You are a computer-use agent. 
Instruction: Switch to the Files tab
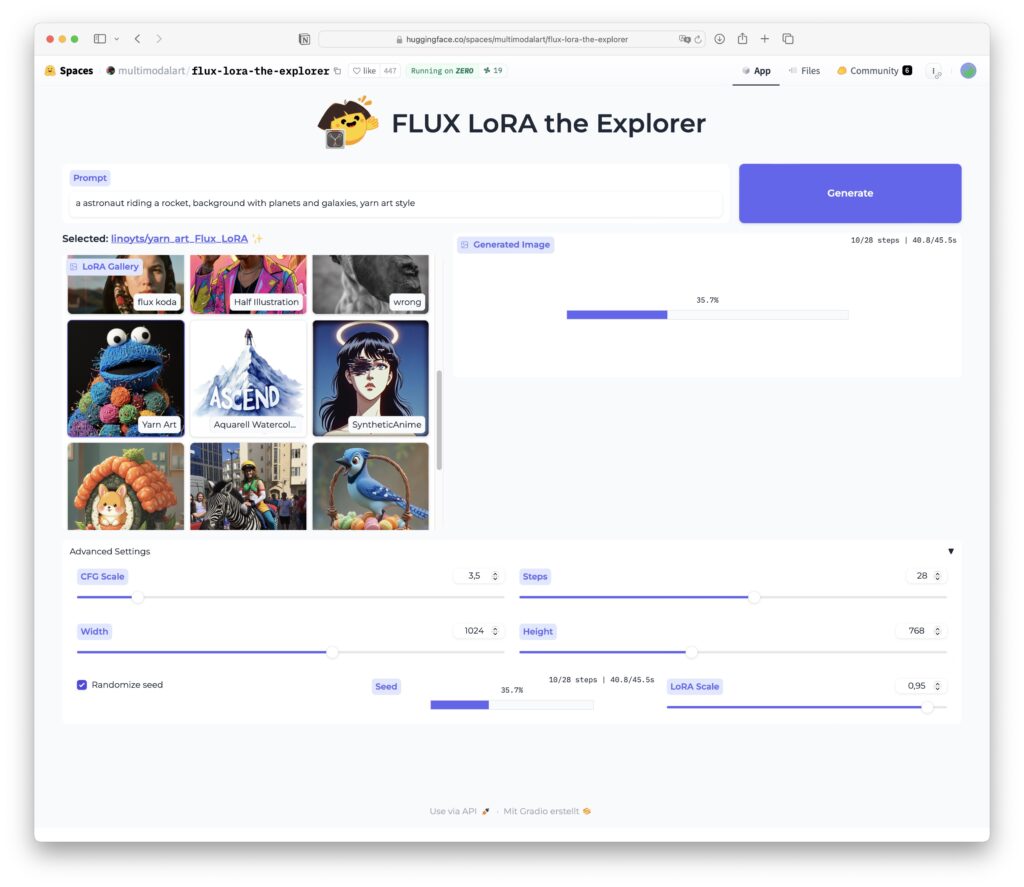tap(804, 71)
